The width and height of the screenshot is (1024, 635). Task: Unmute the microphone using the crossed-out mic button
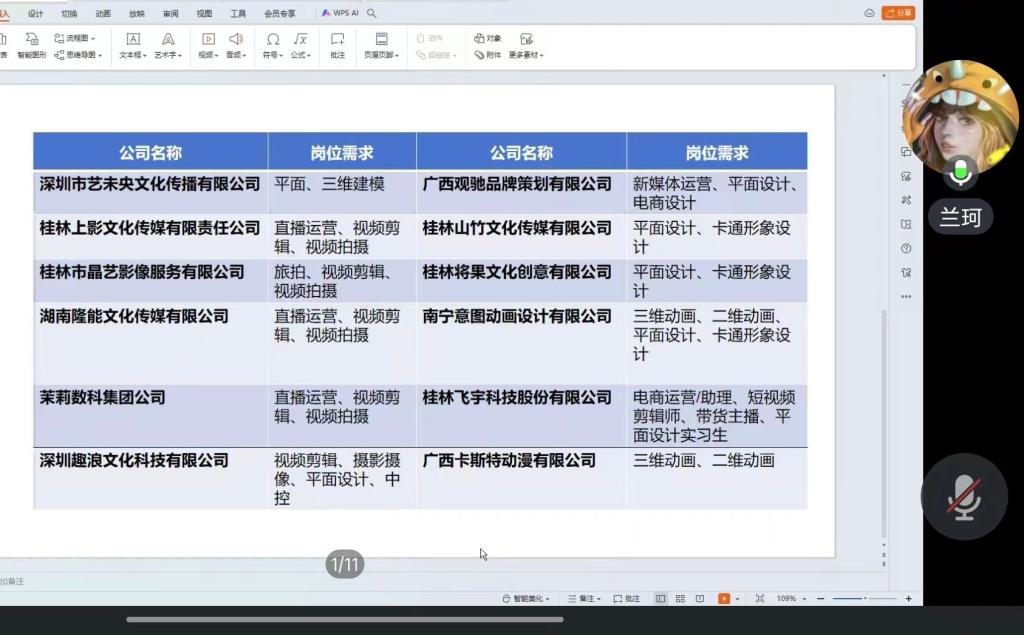[964, 497]
